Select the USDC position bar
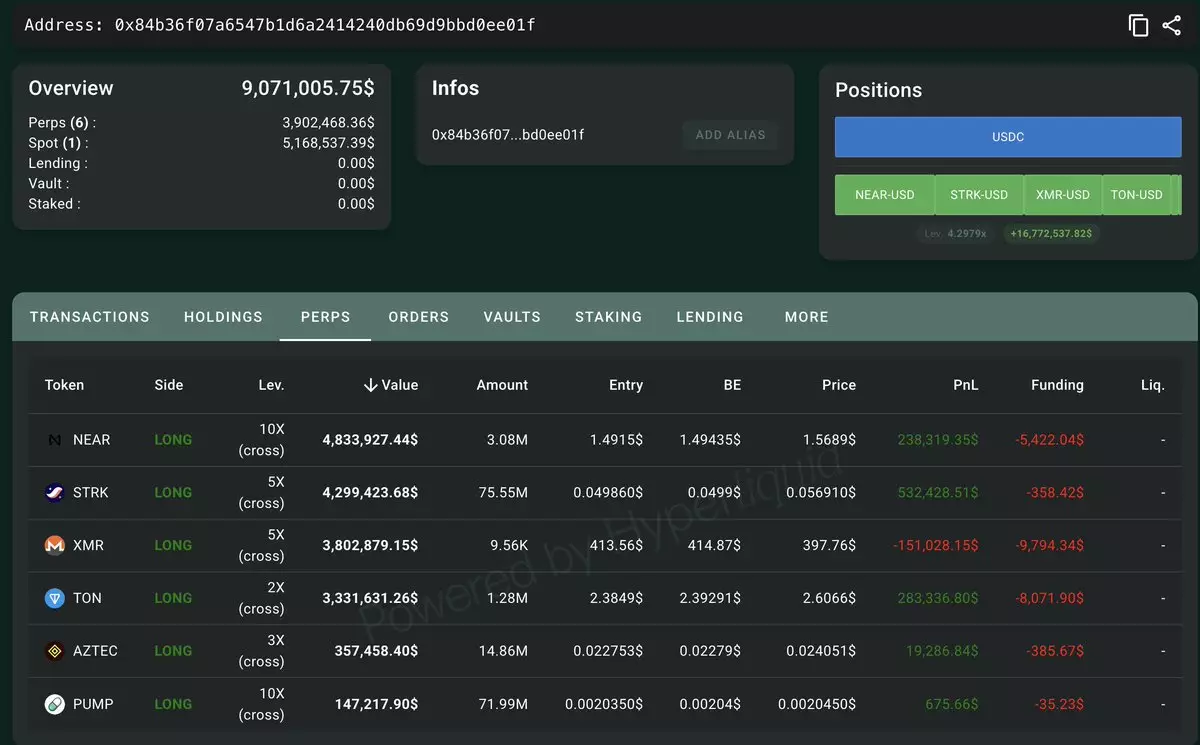Screen dimensions: 1200x745 pos(1008,137)
